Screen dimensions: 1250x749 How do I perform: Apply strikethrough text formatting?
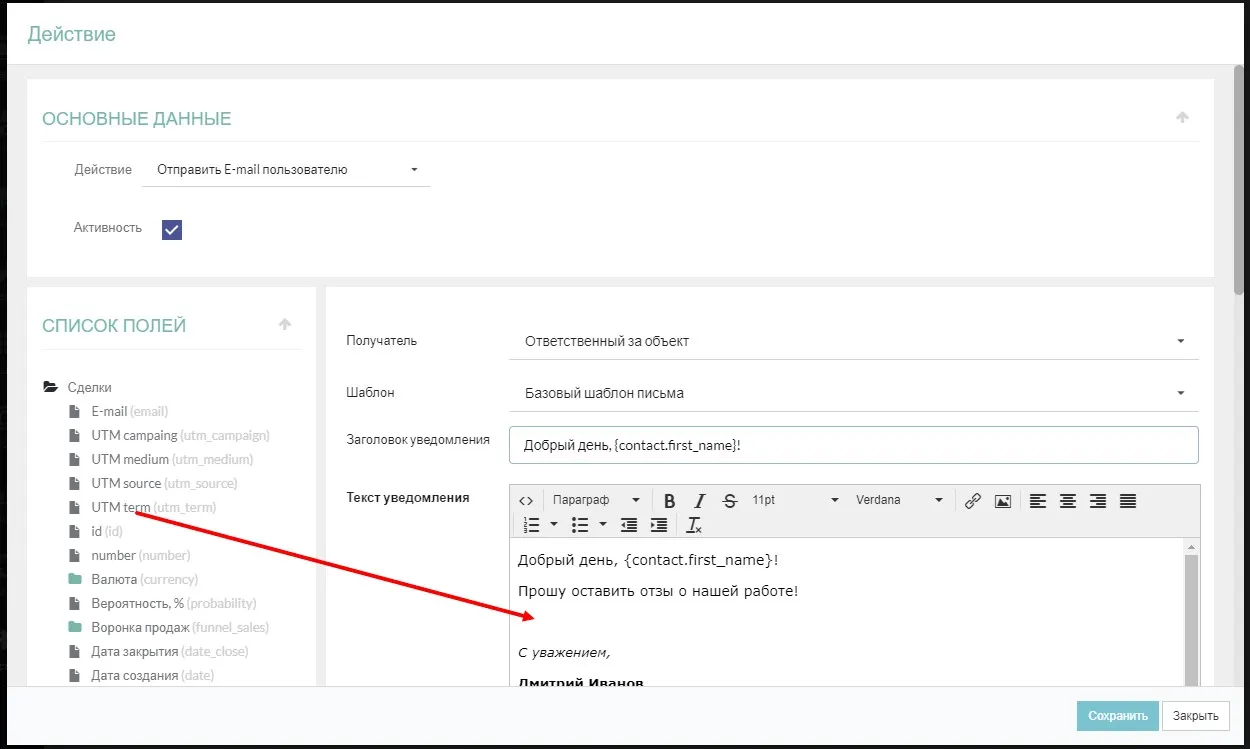click(x=729, y=501)
